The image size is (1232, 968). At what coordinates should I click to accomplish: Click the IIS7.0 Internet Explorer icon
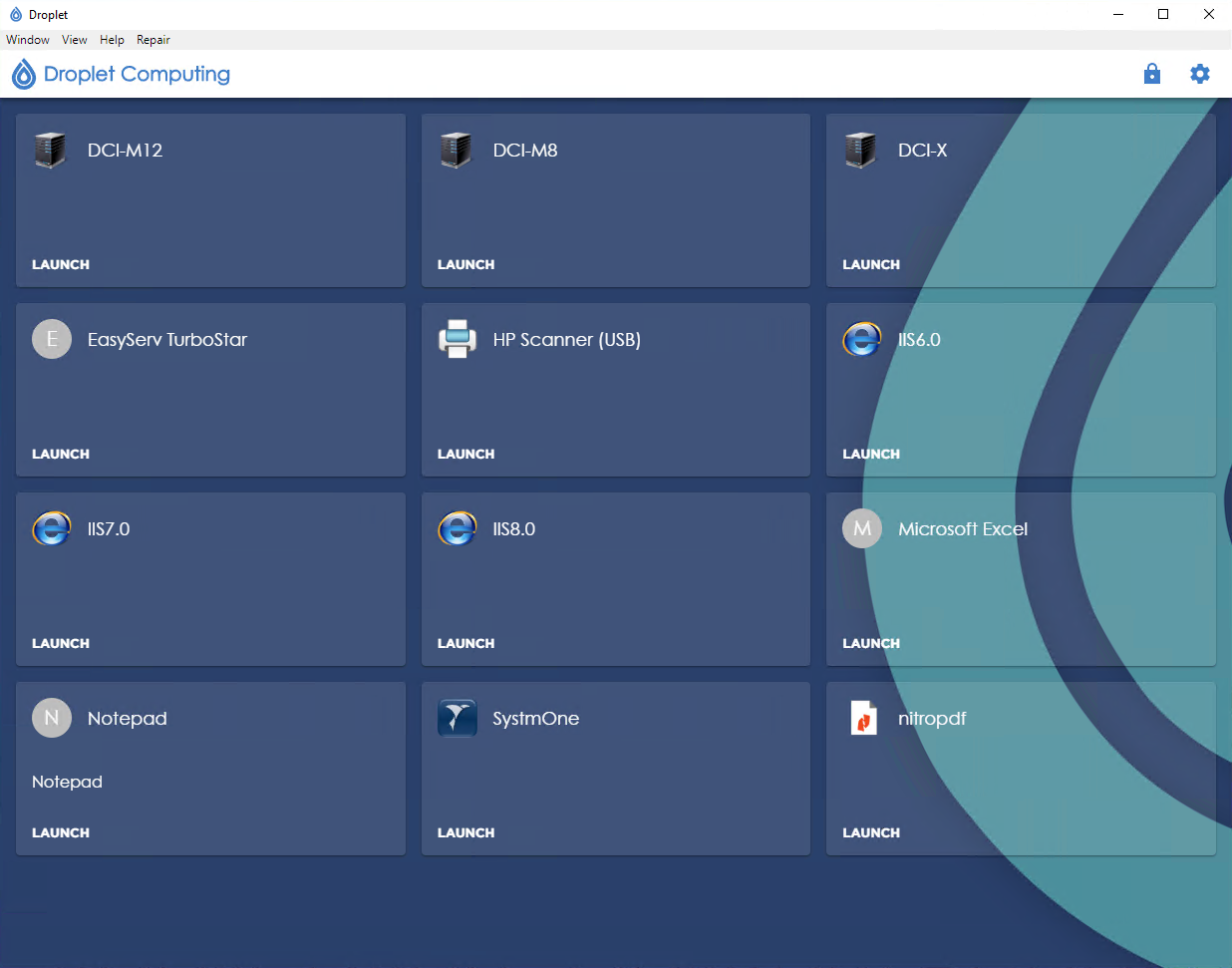[52, 528]
